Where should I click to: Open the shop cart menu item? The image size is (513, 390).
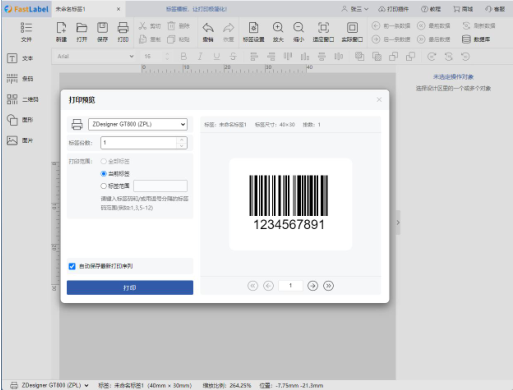(x=463, y=9)
